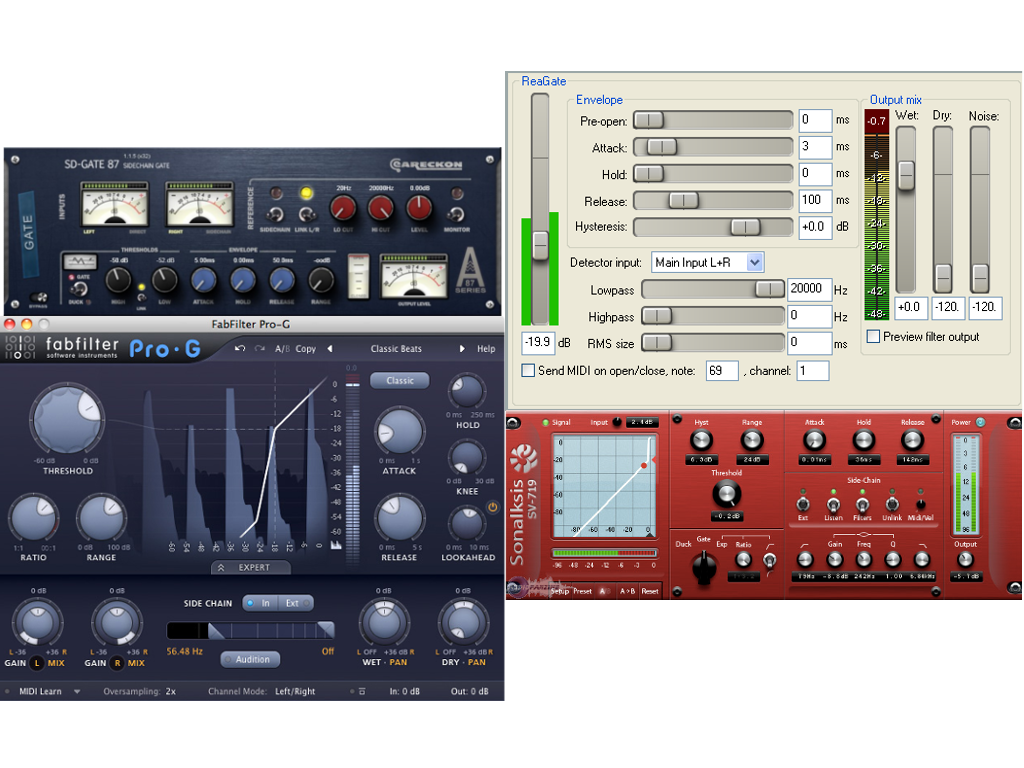Viewport: 1024px width, 768px height.
Task: Expand the Pro-G EXPERT panel toggle
Action: tap(251, 568)
